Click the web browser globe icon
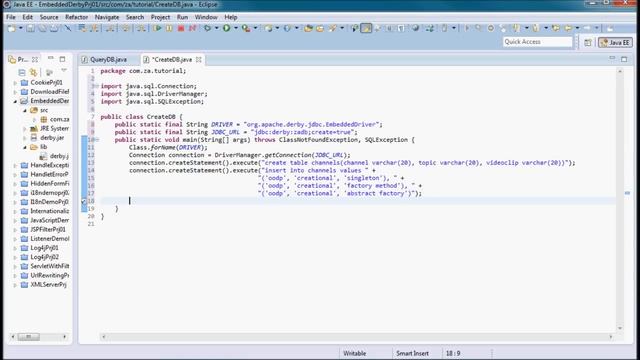 [416, 28]
